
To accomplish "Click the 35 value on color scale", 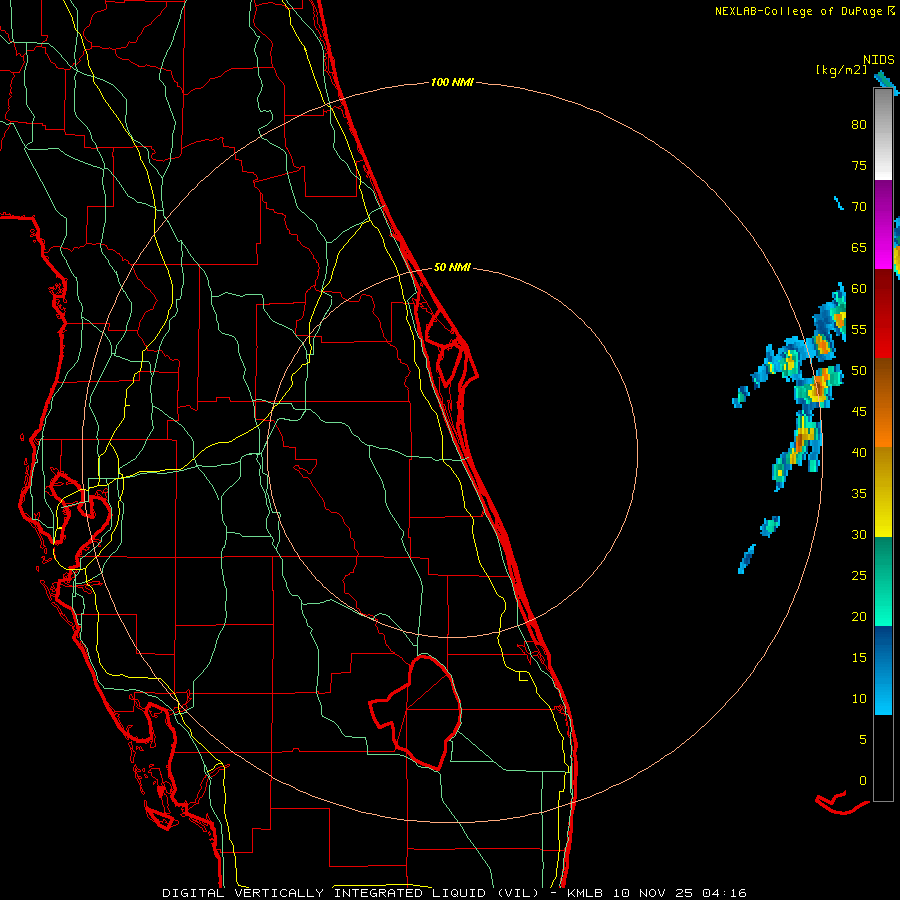I will (859, 494).
